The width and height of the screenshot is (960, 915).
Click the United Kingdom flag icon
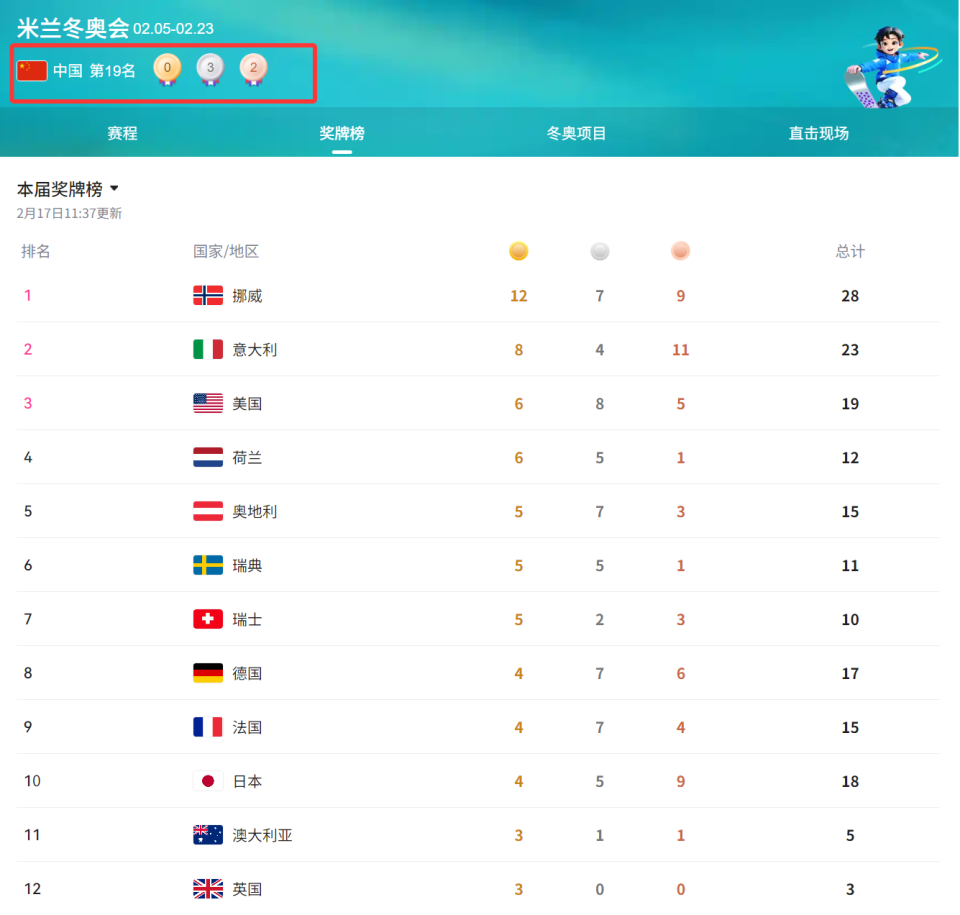tap(207, 889)
